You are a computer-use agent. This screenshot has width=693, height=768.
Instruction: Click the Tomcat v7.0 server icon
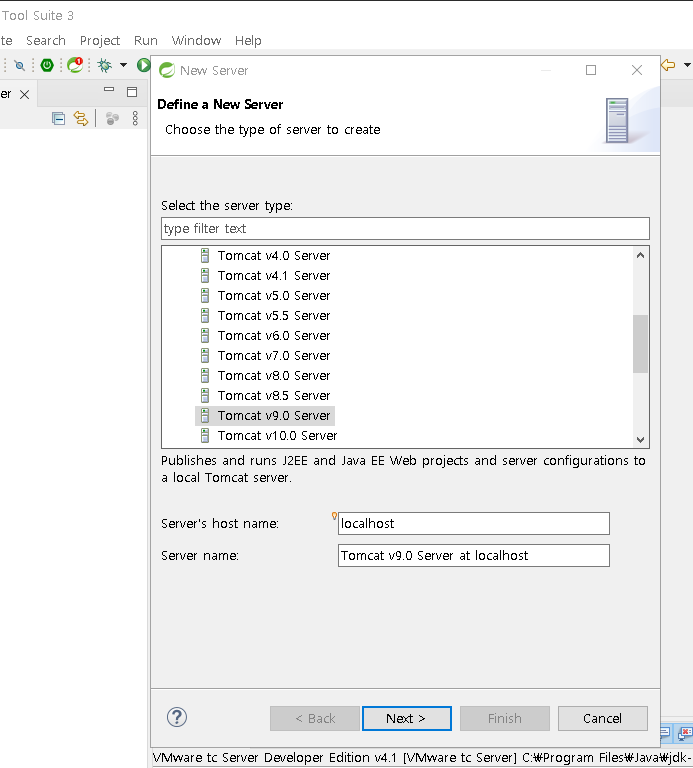(205, 356)
